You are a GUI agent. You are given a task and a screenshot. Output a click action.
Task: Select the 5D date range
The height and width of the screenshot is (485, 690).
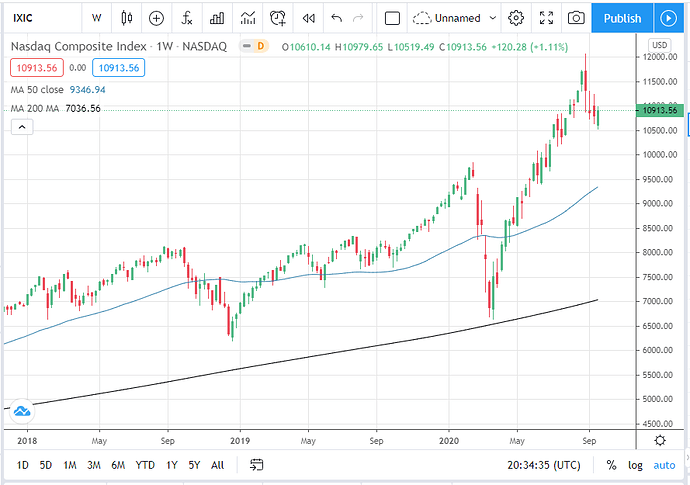click(46, 465)
